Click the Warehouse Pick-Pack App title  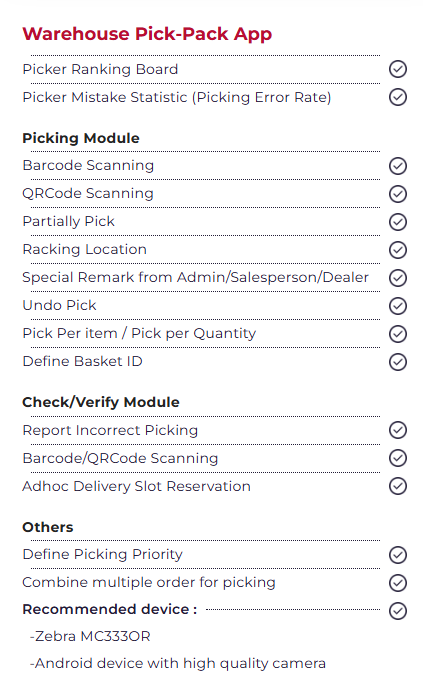click(147, 34)
